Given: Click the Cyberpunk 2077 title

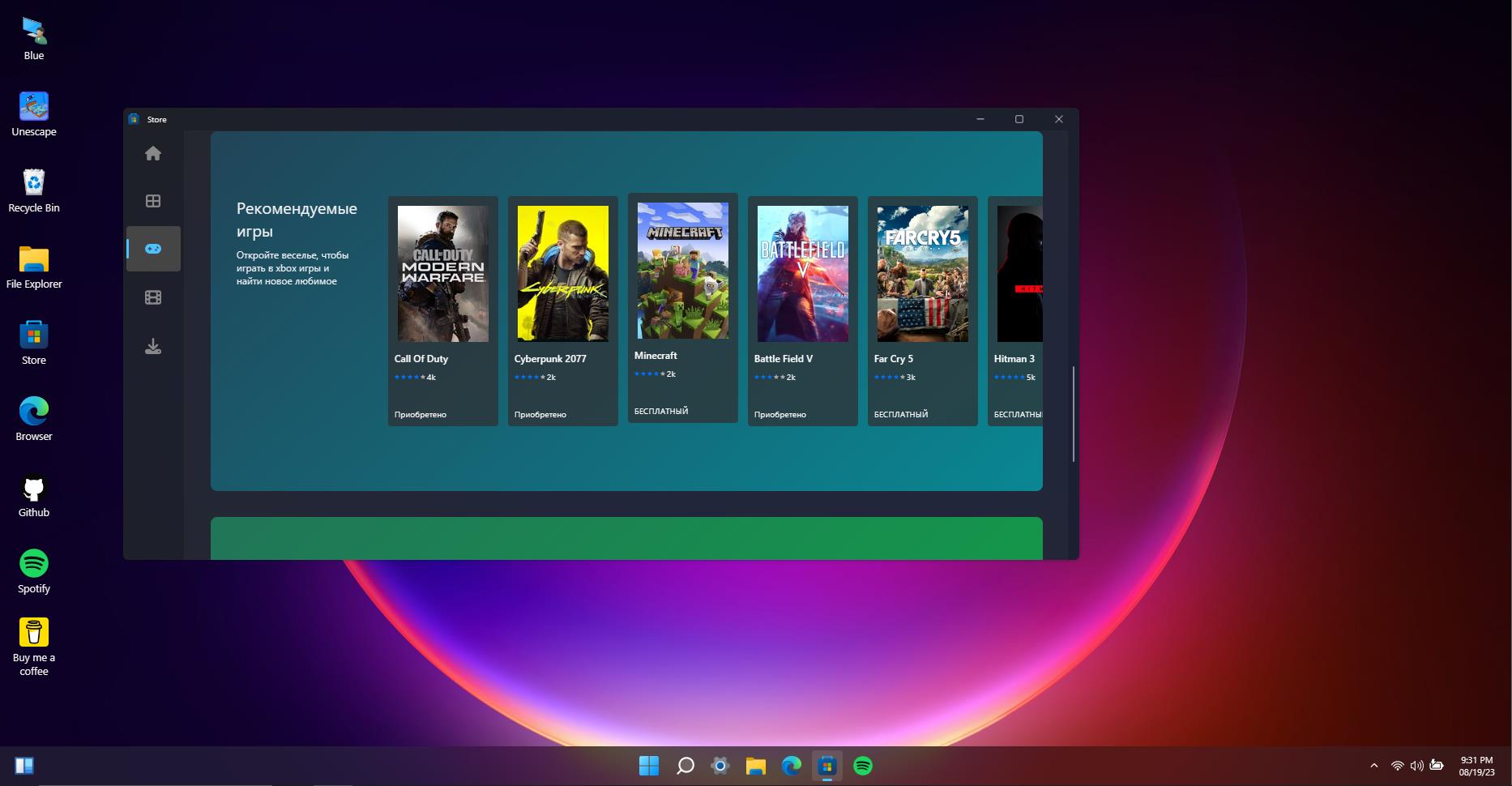Looking at the screenshot, I should coord(550,359).
